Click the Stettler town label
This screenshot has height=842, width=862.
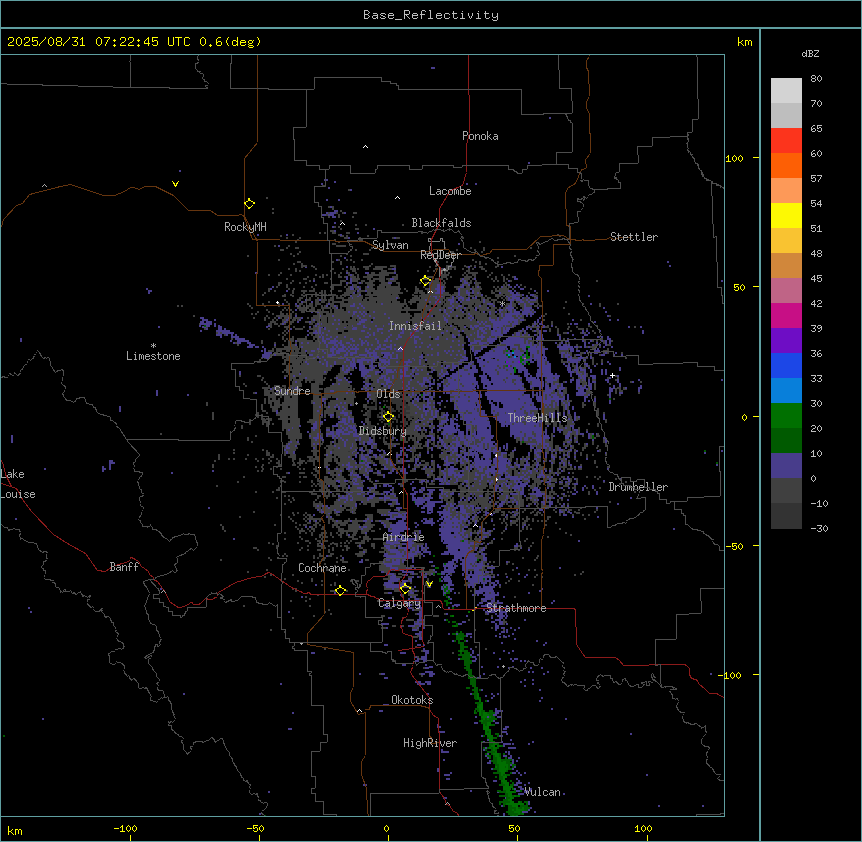tap(633, 237)
